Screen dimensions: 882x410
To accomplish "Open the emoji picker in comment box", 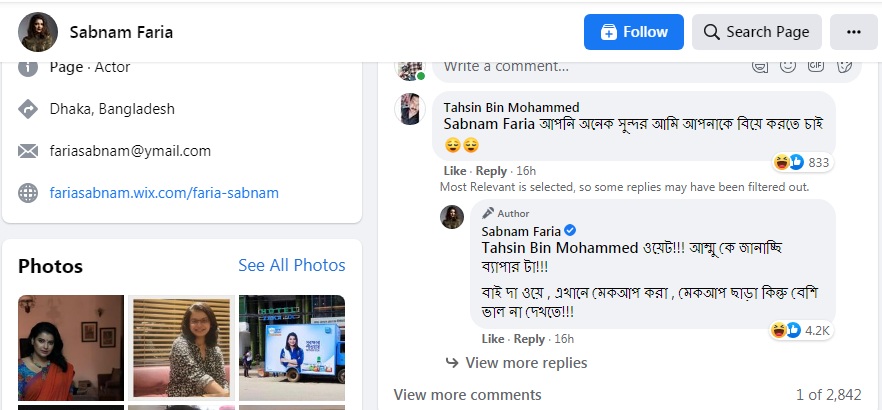I will [789, 65].
